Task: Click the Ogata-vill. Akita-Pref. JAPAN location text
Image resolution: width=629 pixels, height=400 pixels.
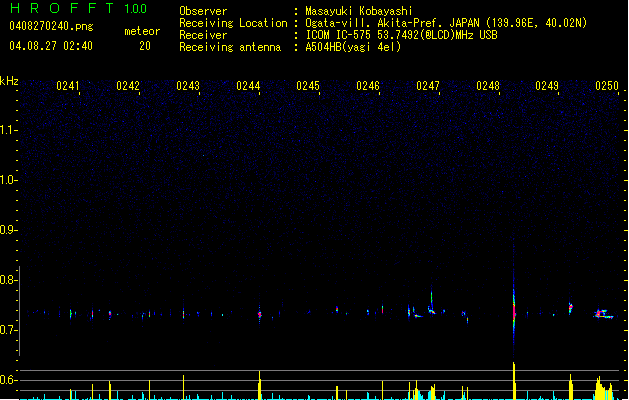Action: (446, 23)
